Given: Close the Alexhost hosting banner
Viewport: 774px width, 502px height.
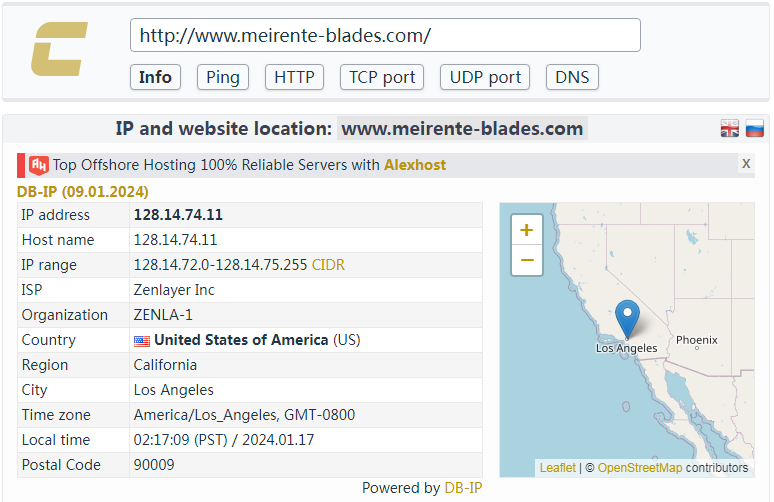Looking at the screenshot, I should 746,164.
